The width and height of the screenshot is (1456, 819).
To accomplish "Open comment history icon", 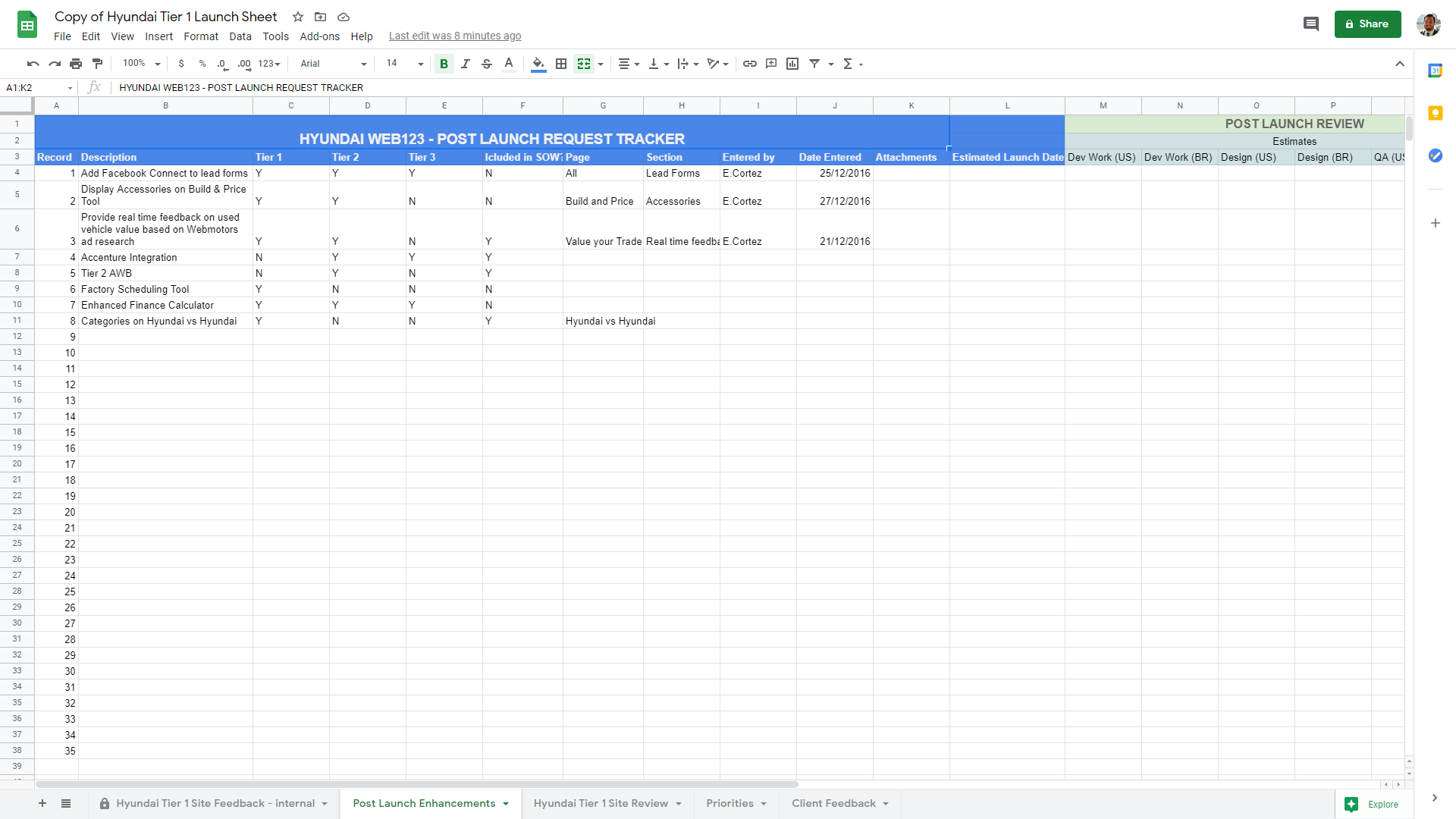I will [1311, 24].
